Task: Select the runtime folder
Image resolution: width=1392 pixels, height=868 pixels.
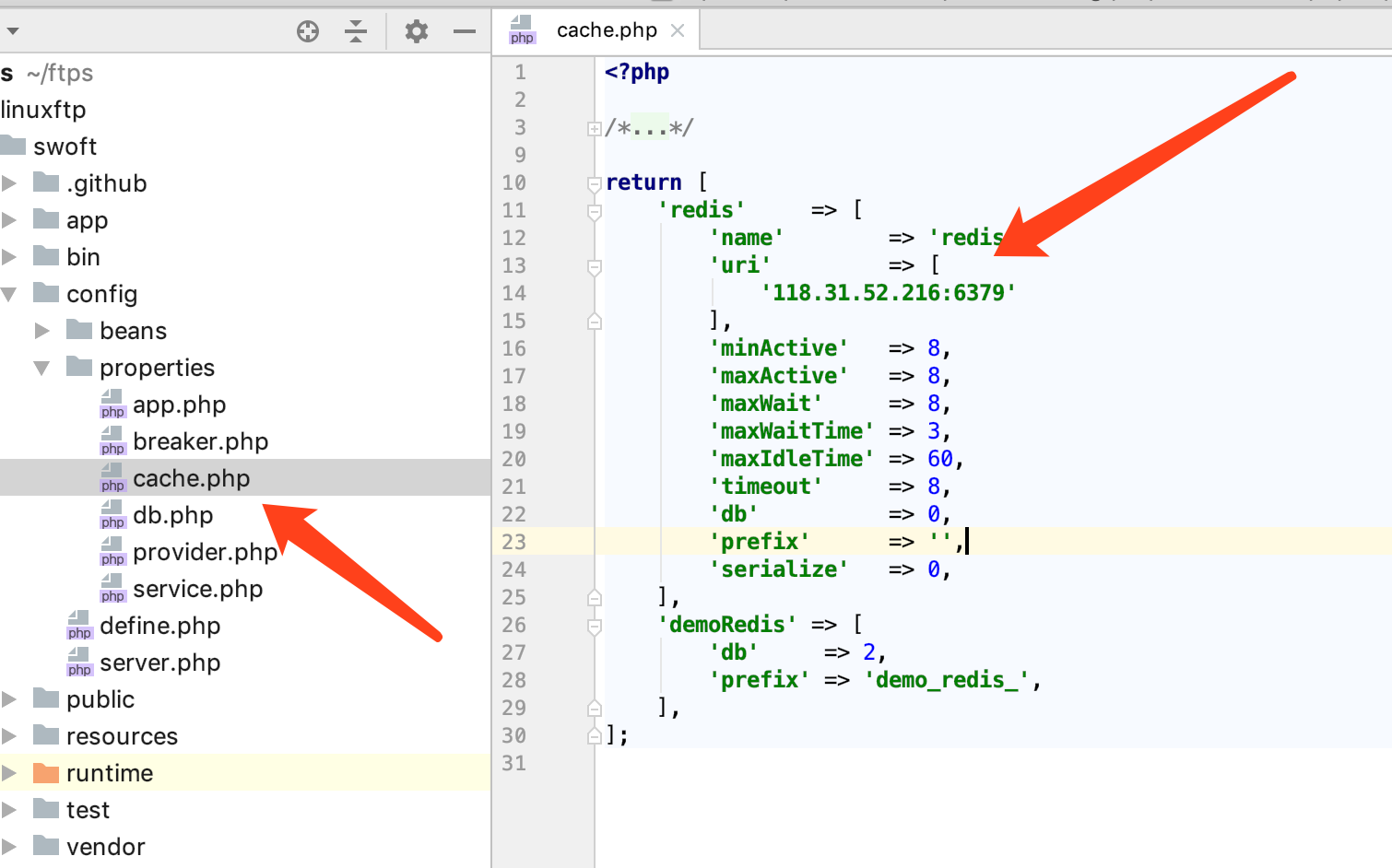Action: pos(110,773)
